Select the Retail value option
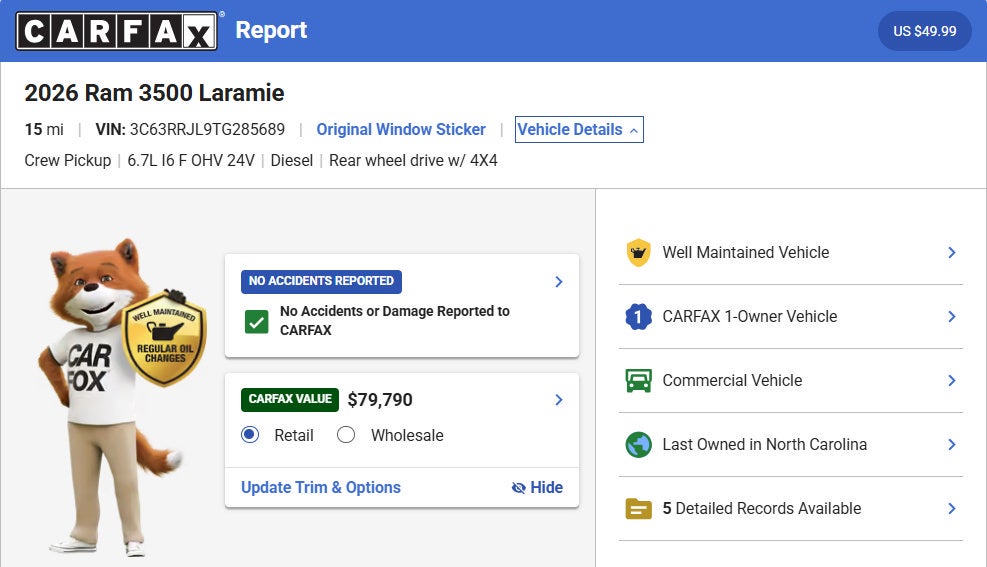Image resolution: width=987 pixels, height=567 pixels. [250, 435]
